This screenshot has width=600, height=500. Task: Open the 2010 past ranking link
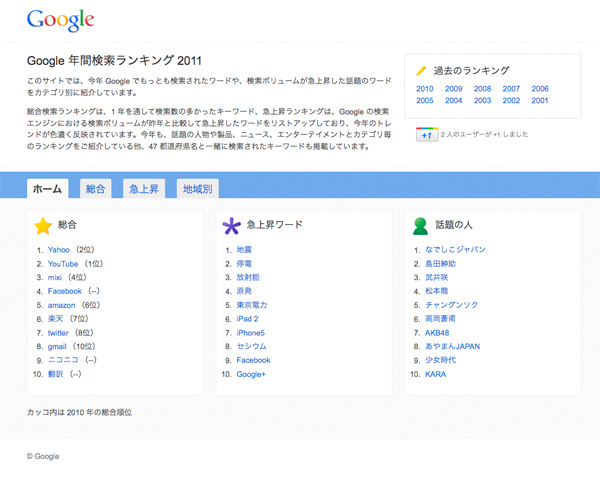coord(424,89)
